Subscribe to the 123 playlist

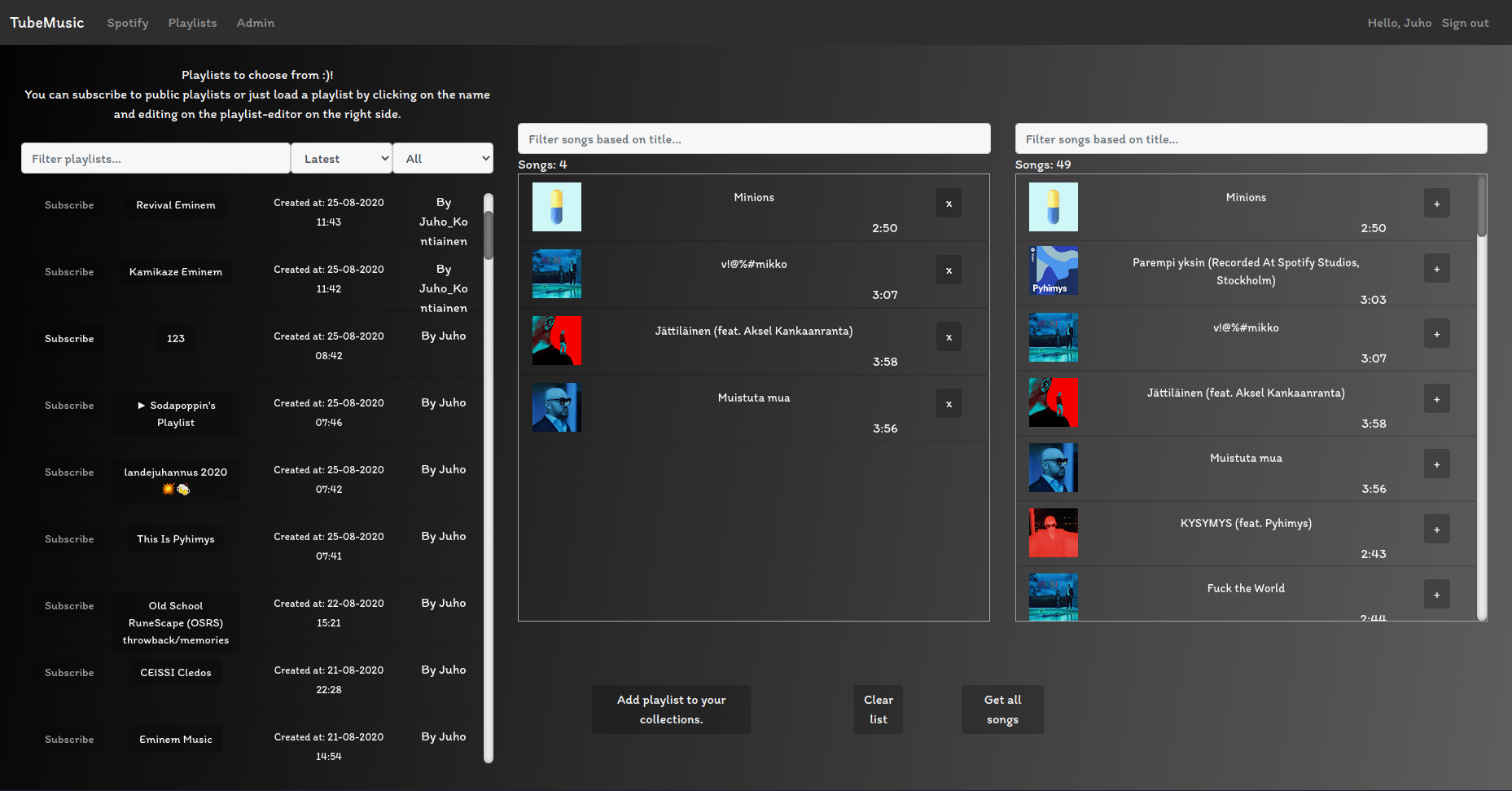[69, 339]
